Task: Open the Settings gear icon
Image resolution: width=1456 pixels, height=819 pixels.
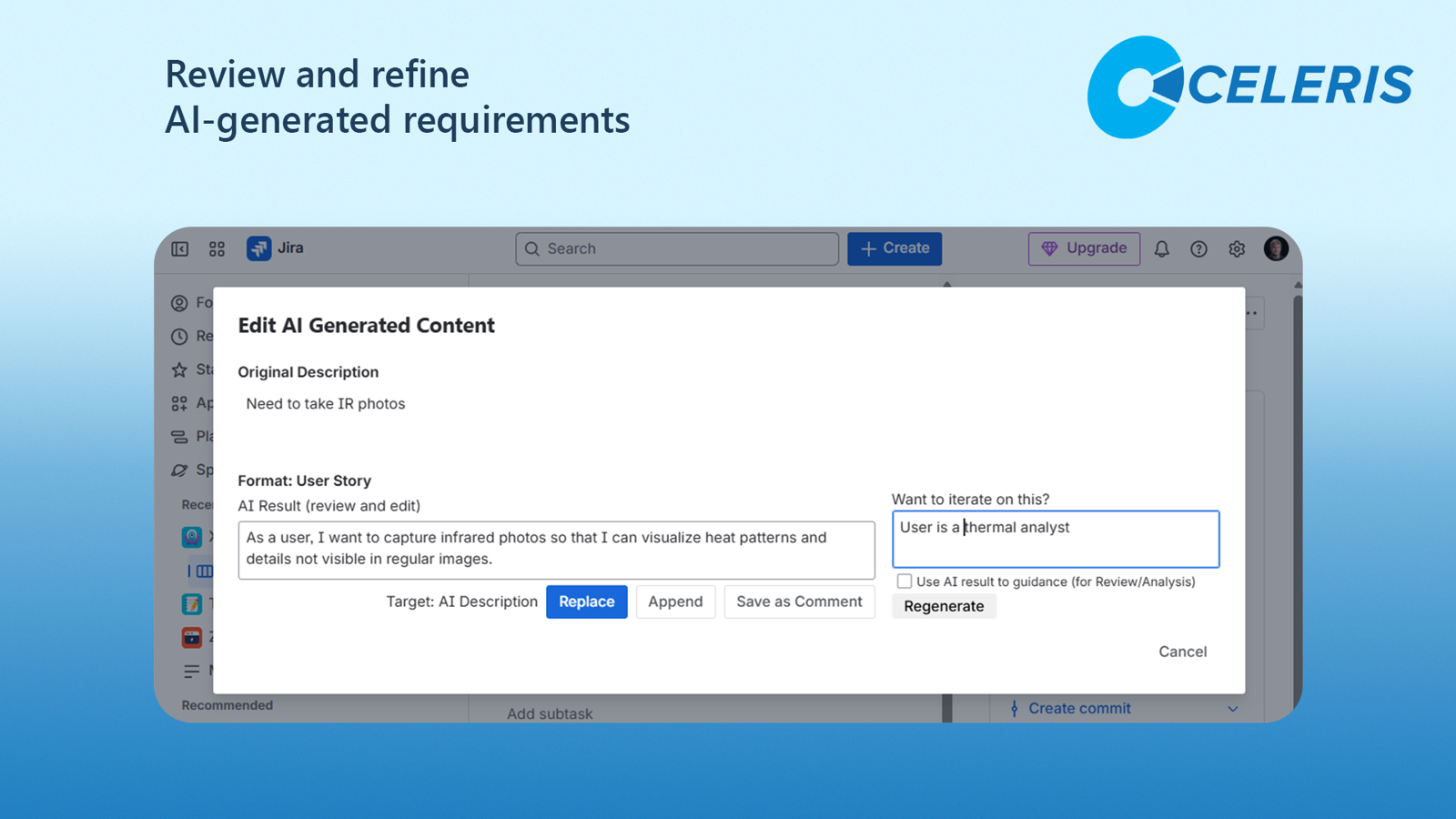Action: tap(1236, 248)
